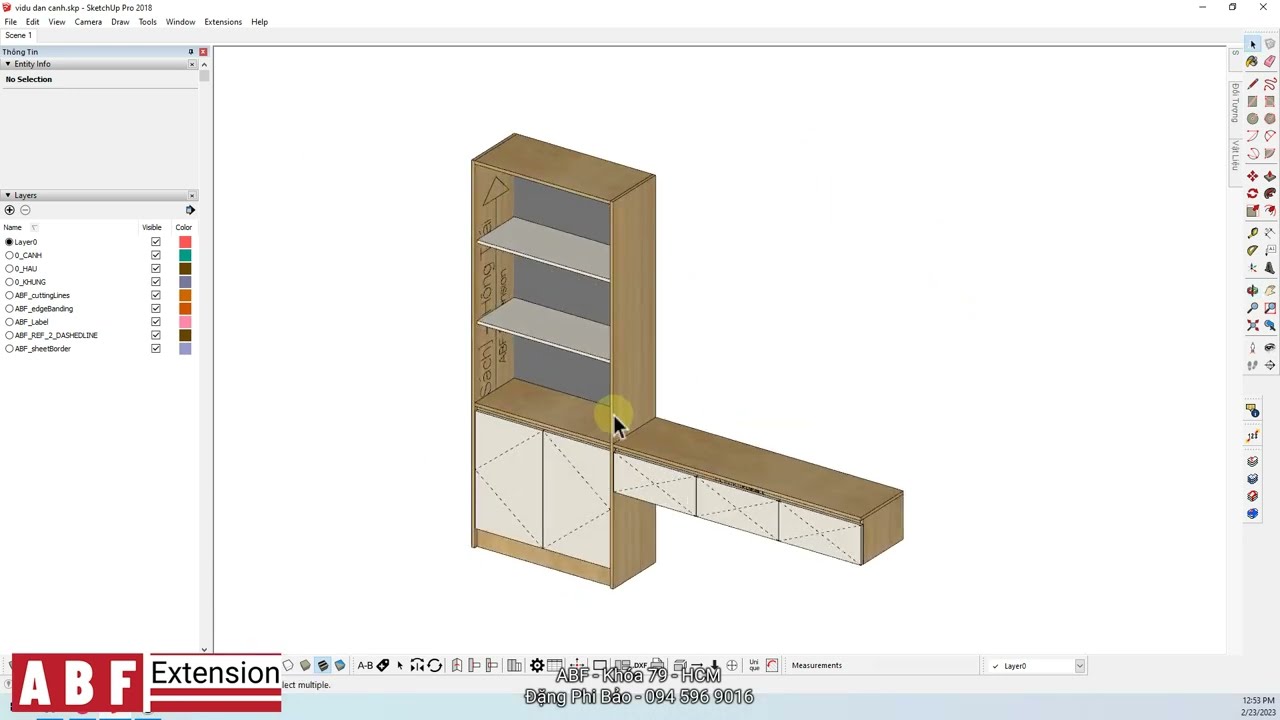The height and width of the screenshot is (720, 1280).
Task: Toggle visibility of Layer0
Action: [x=155, y=242]
